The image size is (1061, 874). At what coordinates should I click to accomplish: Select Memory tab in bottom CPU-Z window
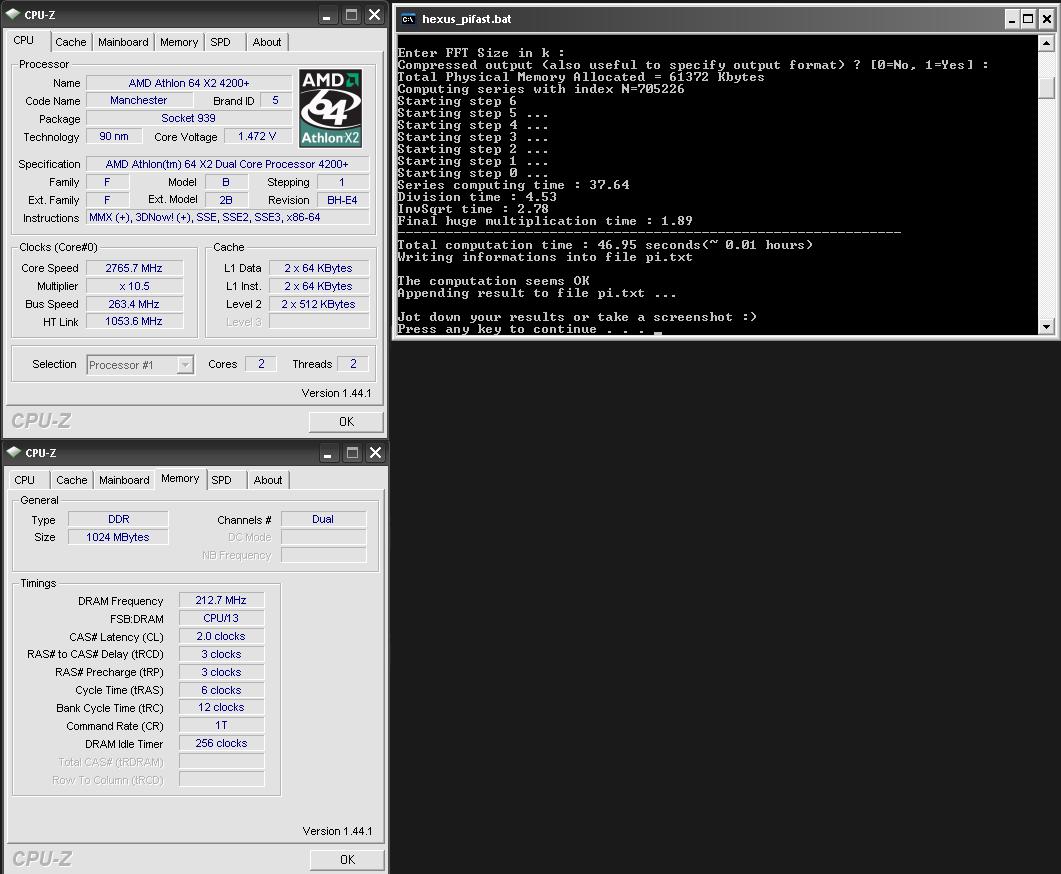tap(180, 478)
